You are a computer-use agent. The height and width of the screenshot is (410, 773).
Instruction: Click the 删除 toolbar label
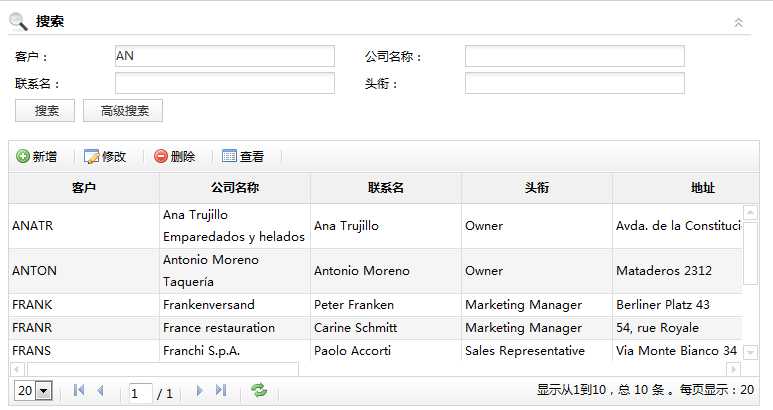click(183, 157)
